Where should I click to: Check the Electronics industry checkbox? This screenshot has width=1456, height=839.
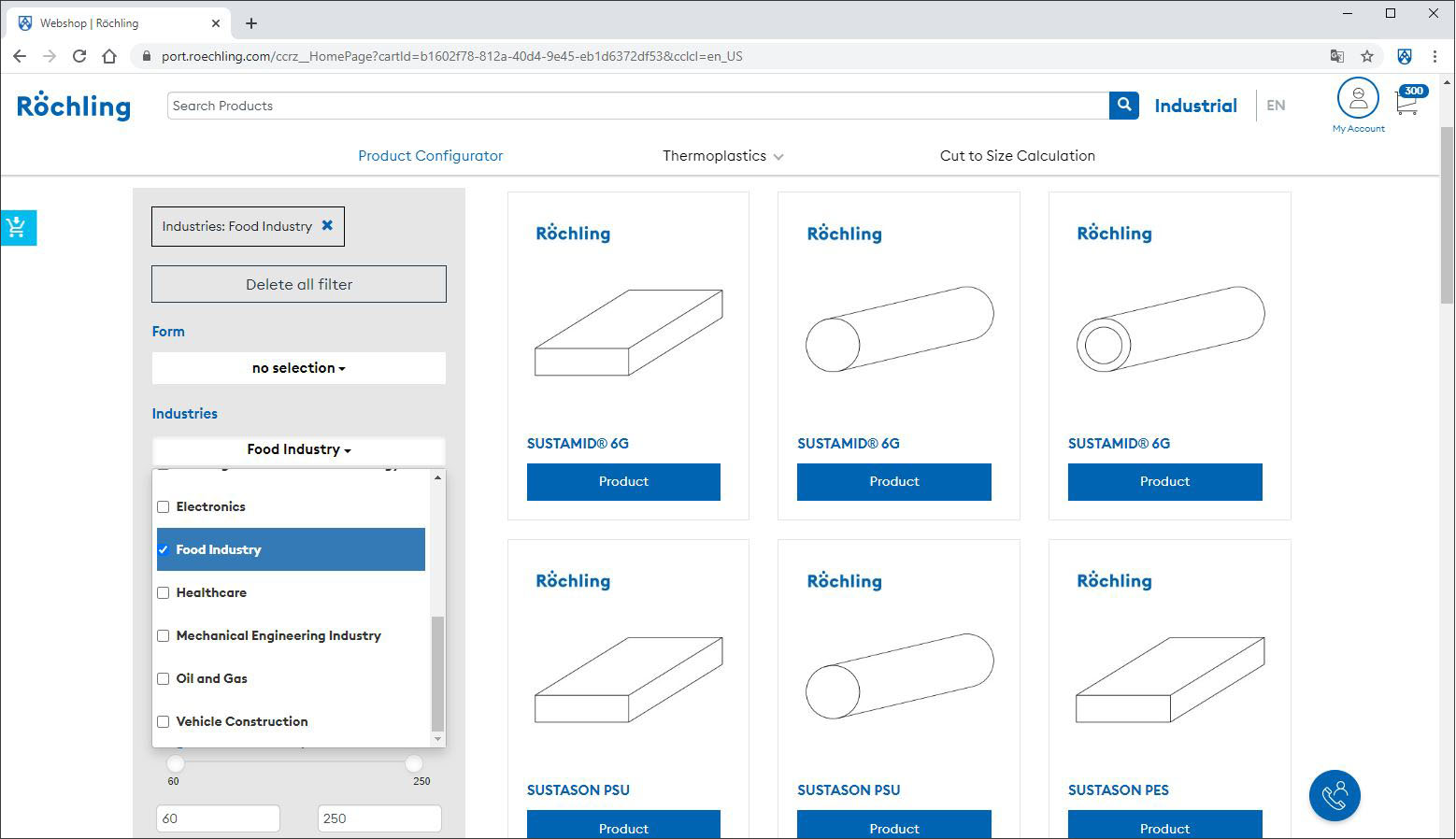(x=163, y=506)
